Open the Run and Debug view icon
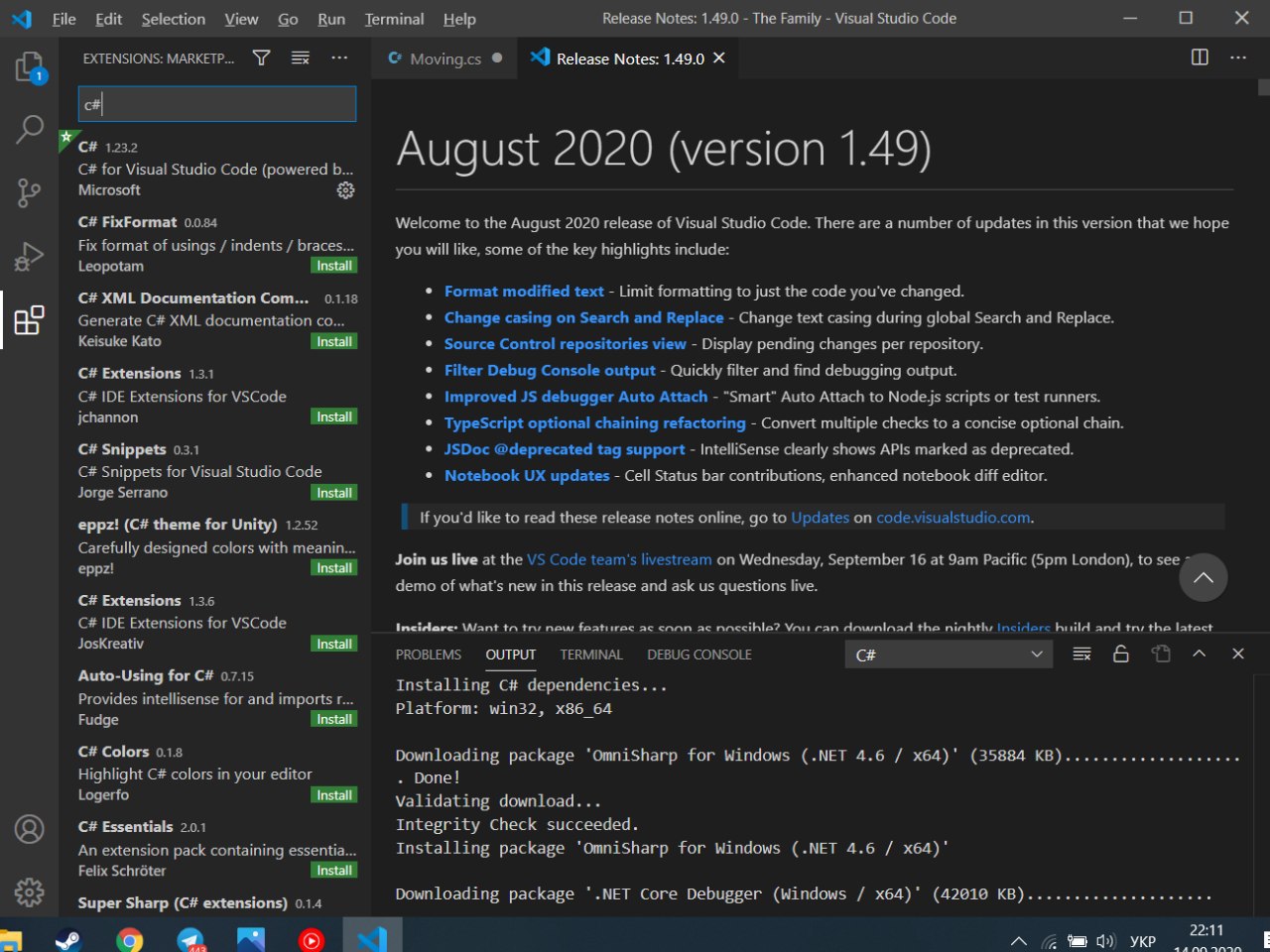Image resolution: width=1270 pixels, height=952 pixels. pos(30,256)
